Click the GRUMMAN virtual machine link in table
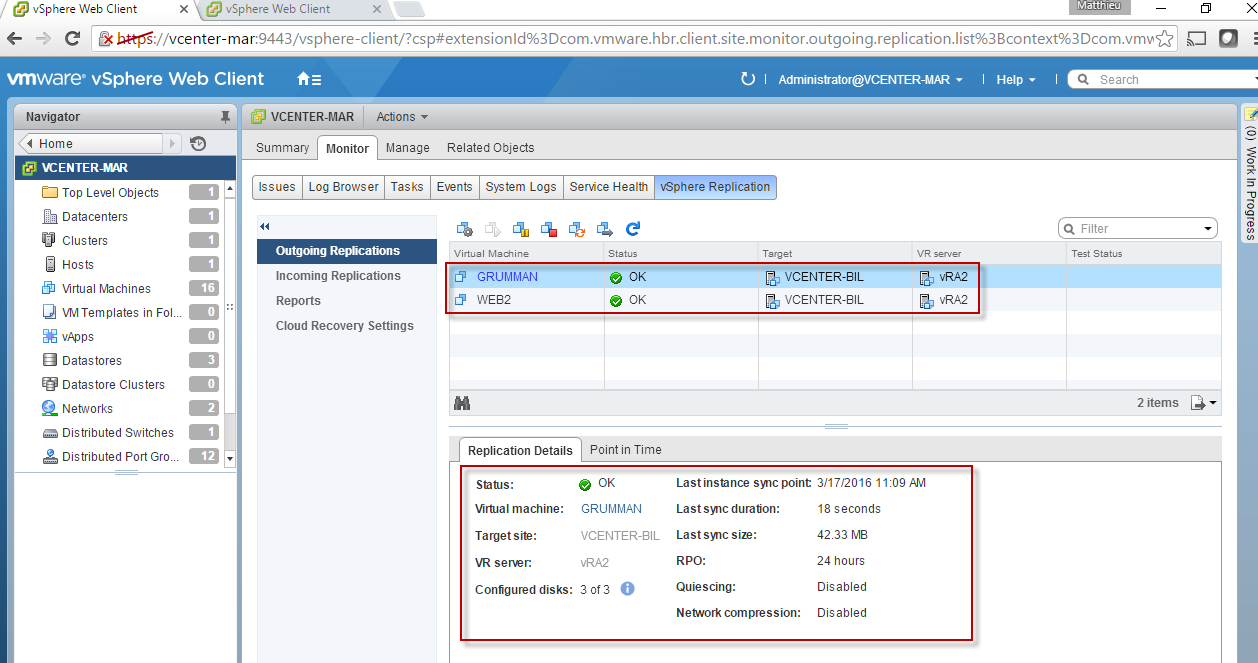 point(507,277)
